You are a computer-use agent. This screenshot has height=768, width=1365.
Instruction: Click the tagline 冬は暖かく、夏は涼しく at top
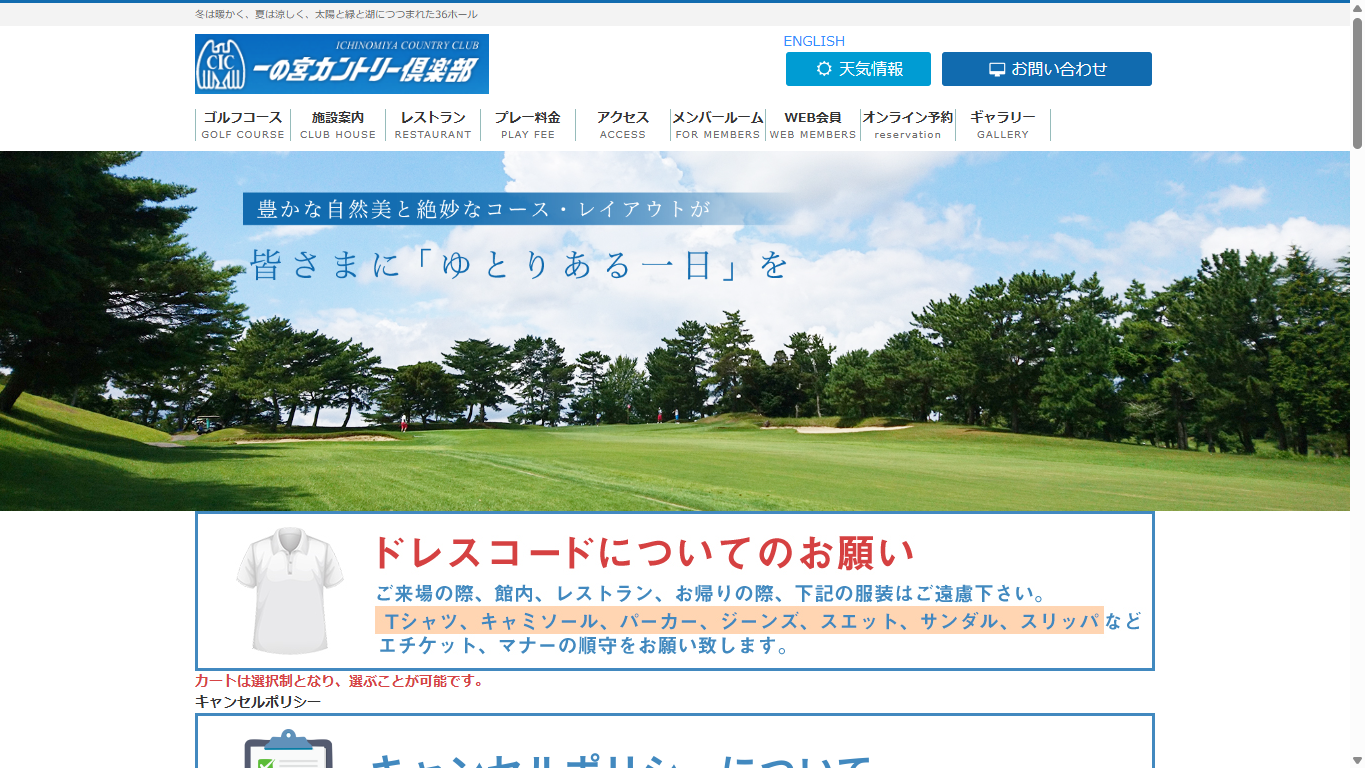coord(336,14)
